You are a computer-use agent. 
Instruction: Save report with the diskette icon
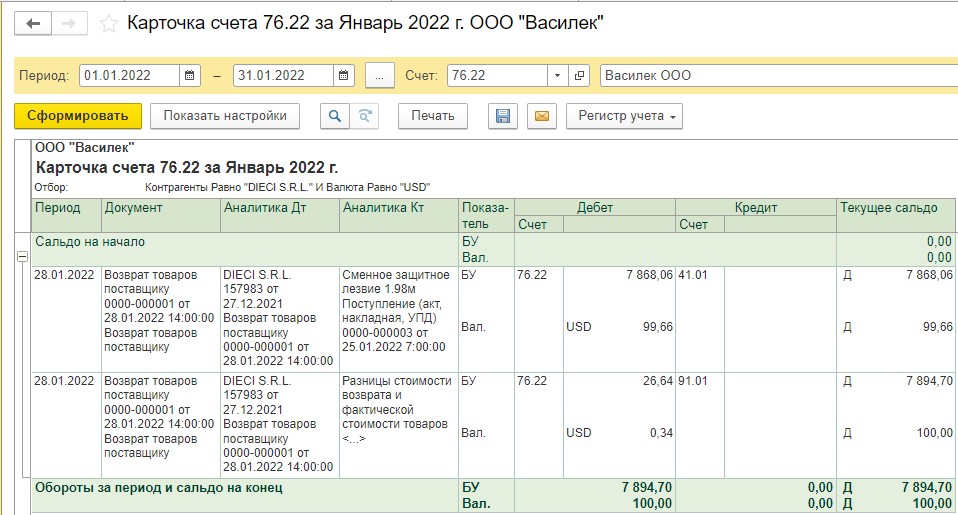click(503, 116)
